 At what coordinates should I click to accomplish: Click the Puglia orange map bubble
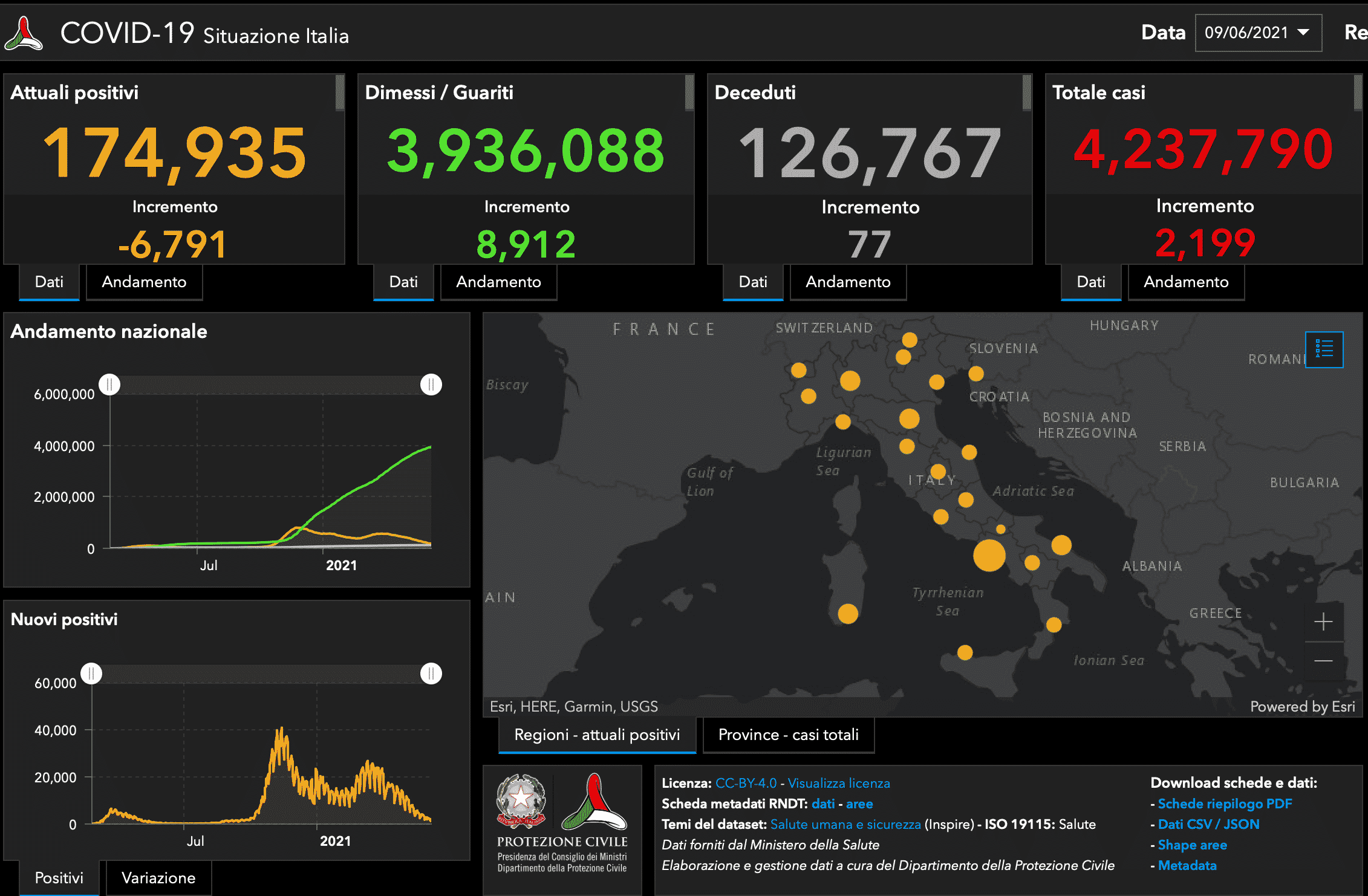pos(1061,545)
